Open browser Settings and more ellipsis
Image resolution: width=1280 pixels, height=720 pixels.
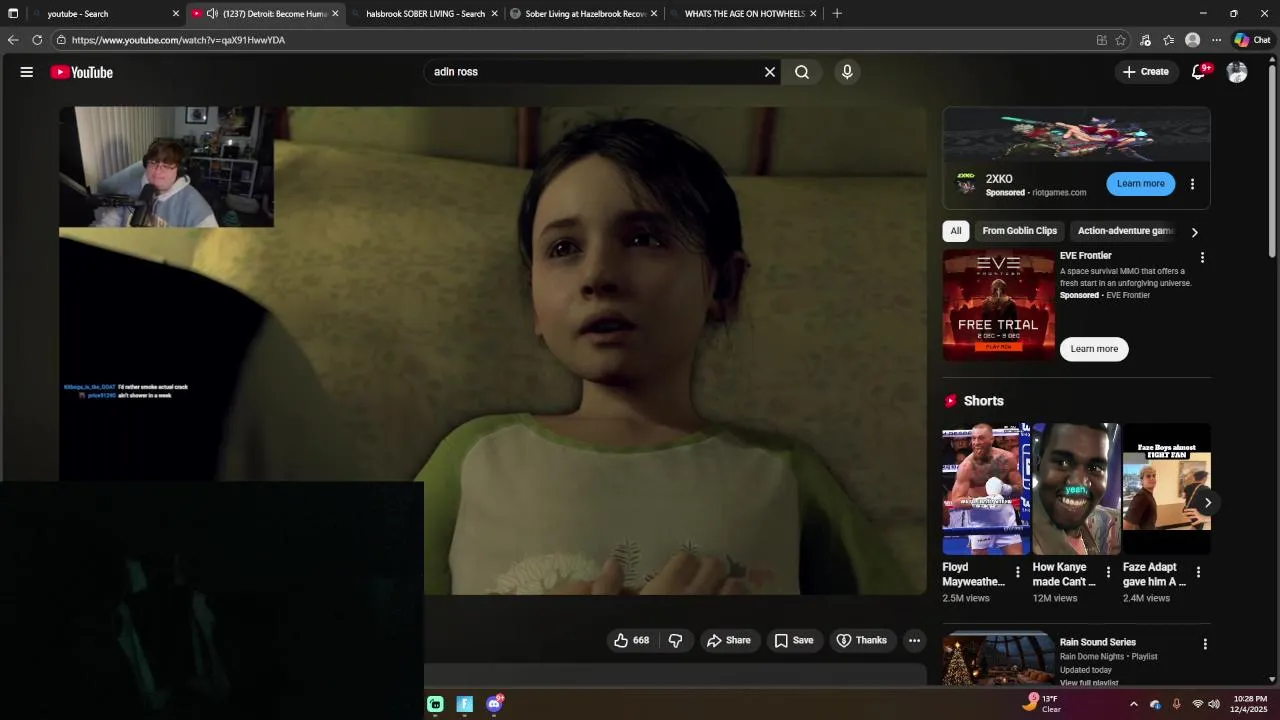(x=1216, y=40)
